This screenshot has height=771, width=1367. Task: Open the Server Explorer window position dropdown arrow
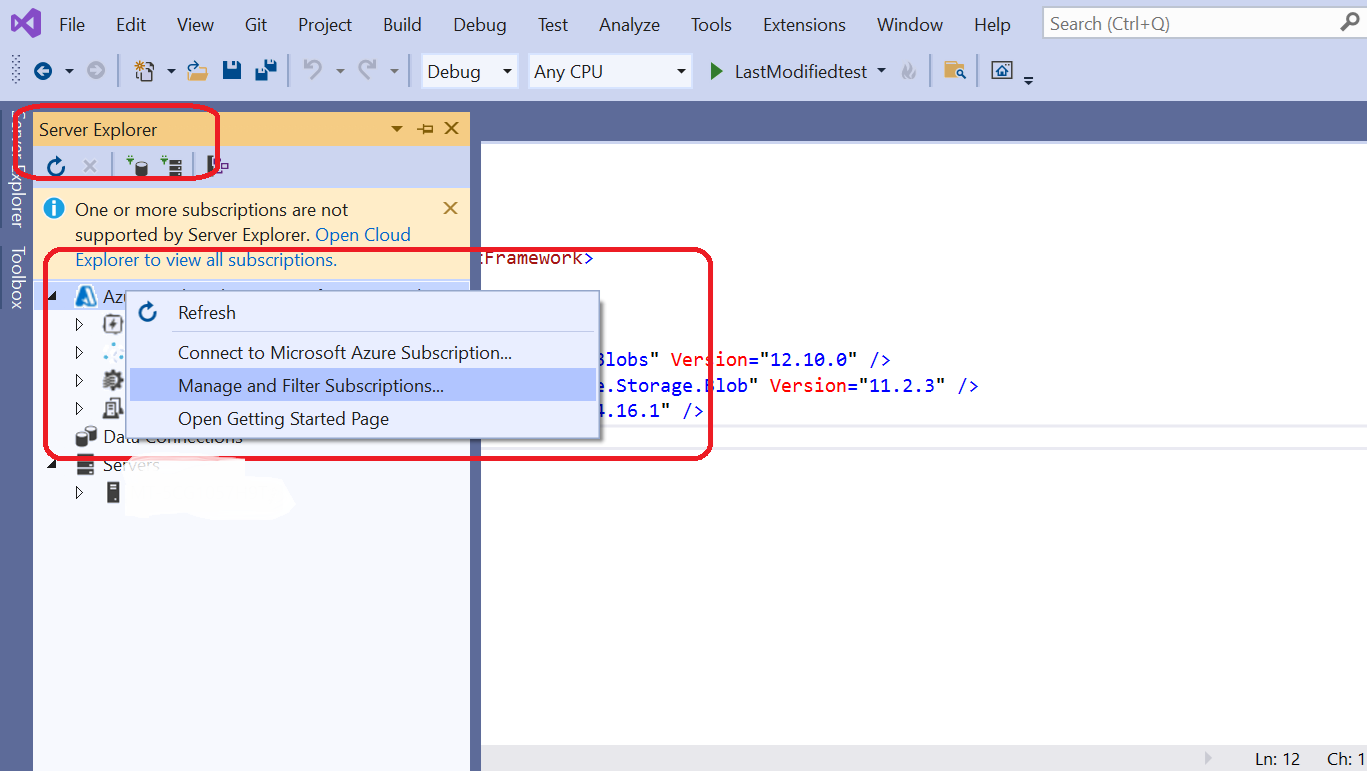click(397, 129)
